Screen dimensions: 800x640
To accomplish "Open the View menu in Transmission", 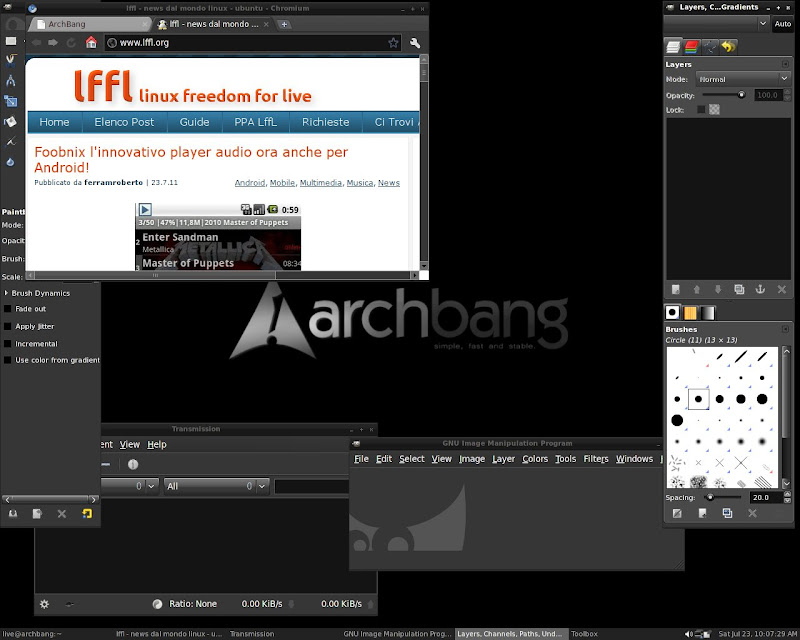I will 130,445.
